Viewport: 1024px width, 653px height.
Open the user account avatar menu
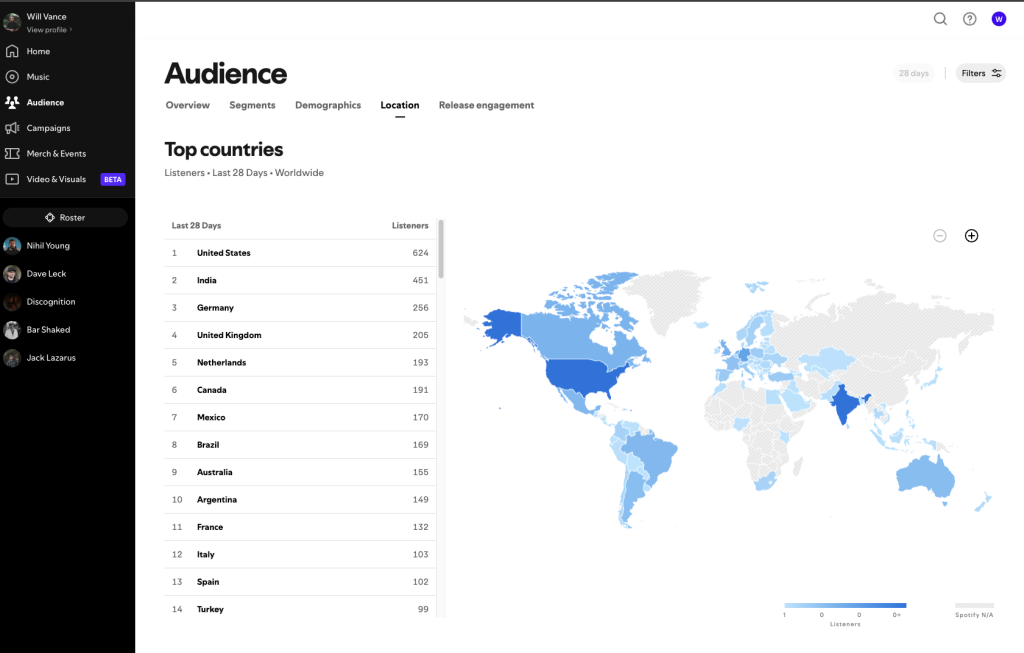click(998, 19)
